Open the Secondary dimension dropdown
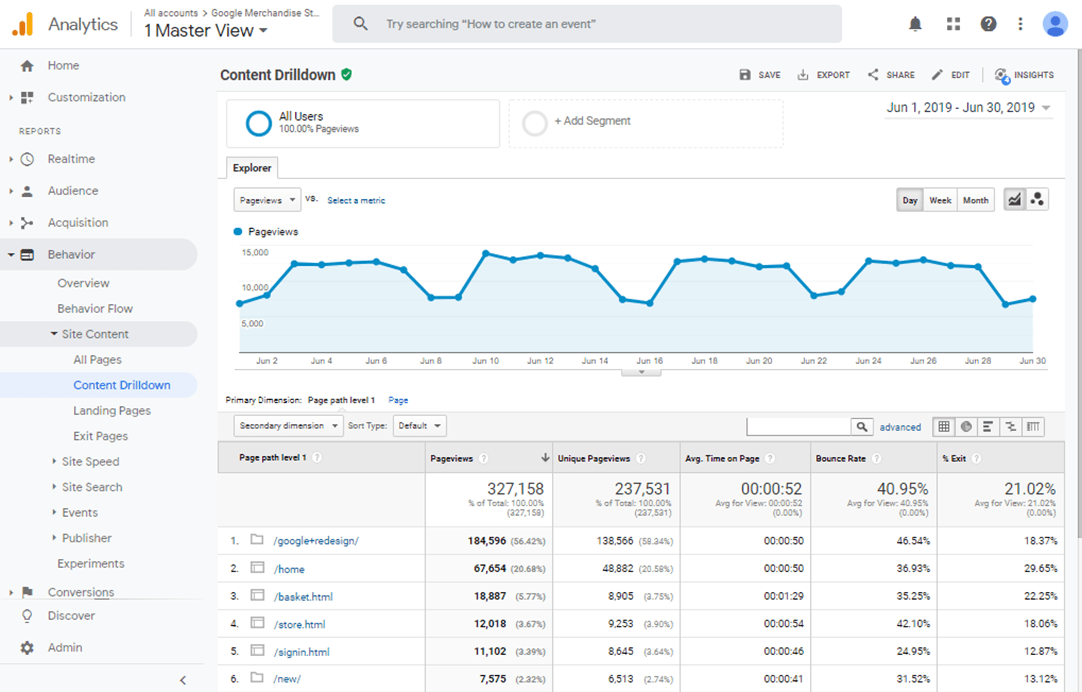The width and height of the screenshot is (1082, 692). (288, 426)
